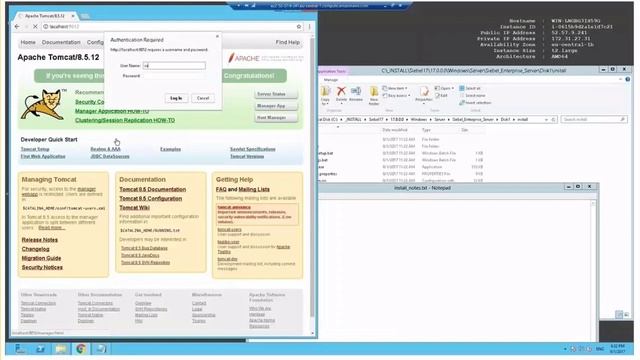Open the Open dropdown in Explorer ribbon
640x360 pixels.
[x=444, y=88]
